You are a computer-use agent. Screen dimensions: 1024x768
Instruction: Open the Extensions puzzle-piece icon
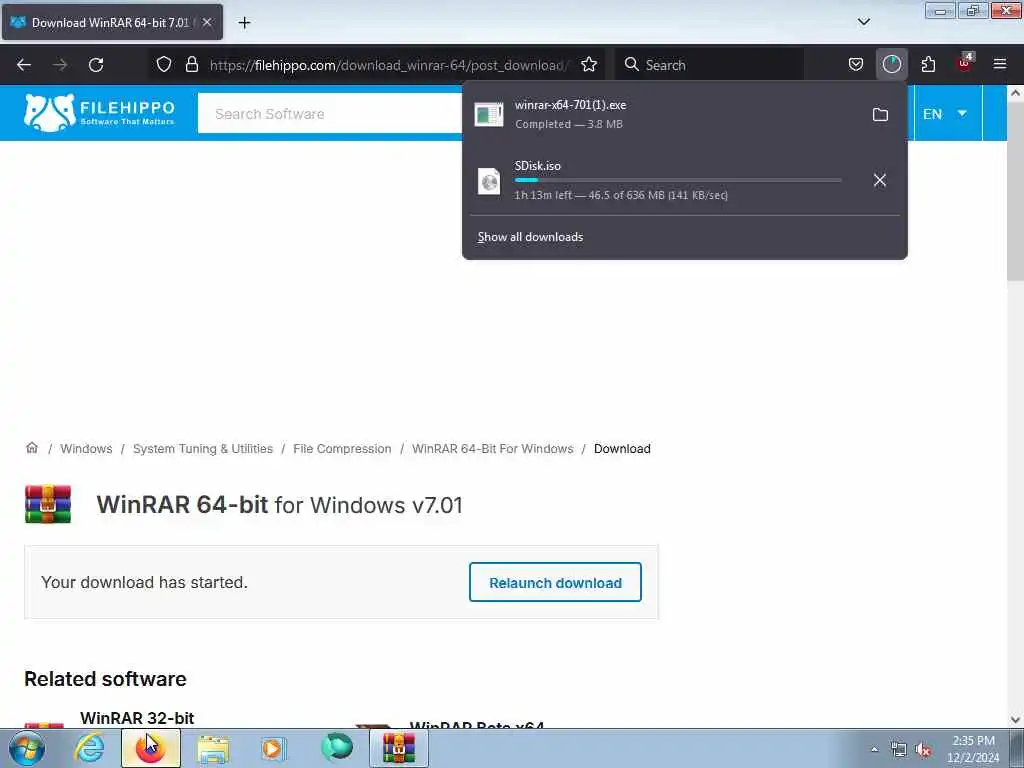928,65
